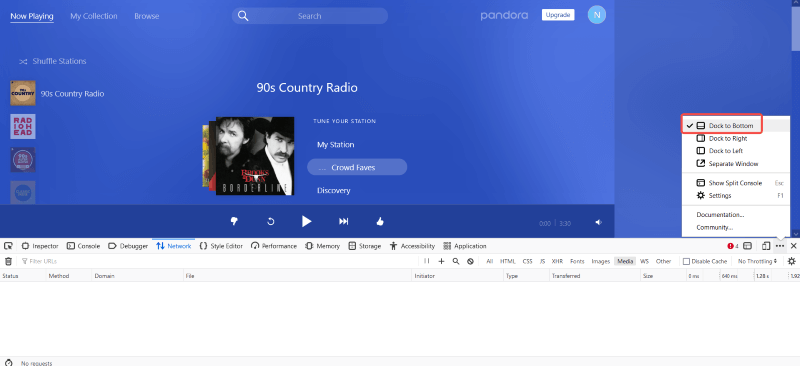Switch to the Debugger tab
This screenshot has width=800, height=366.
point(128,246)
